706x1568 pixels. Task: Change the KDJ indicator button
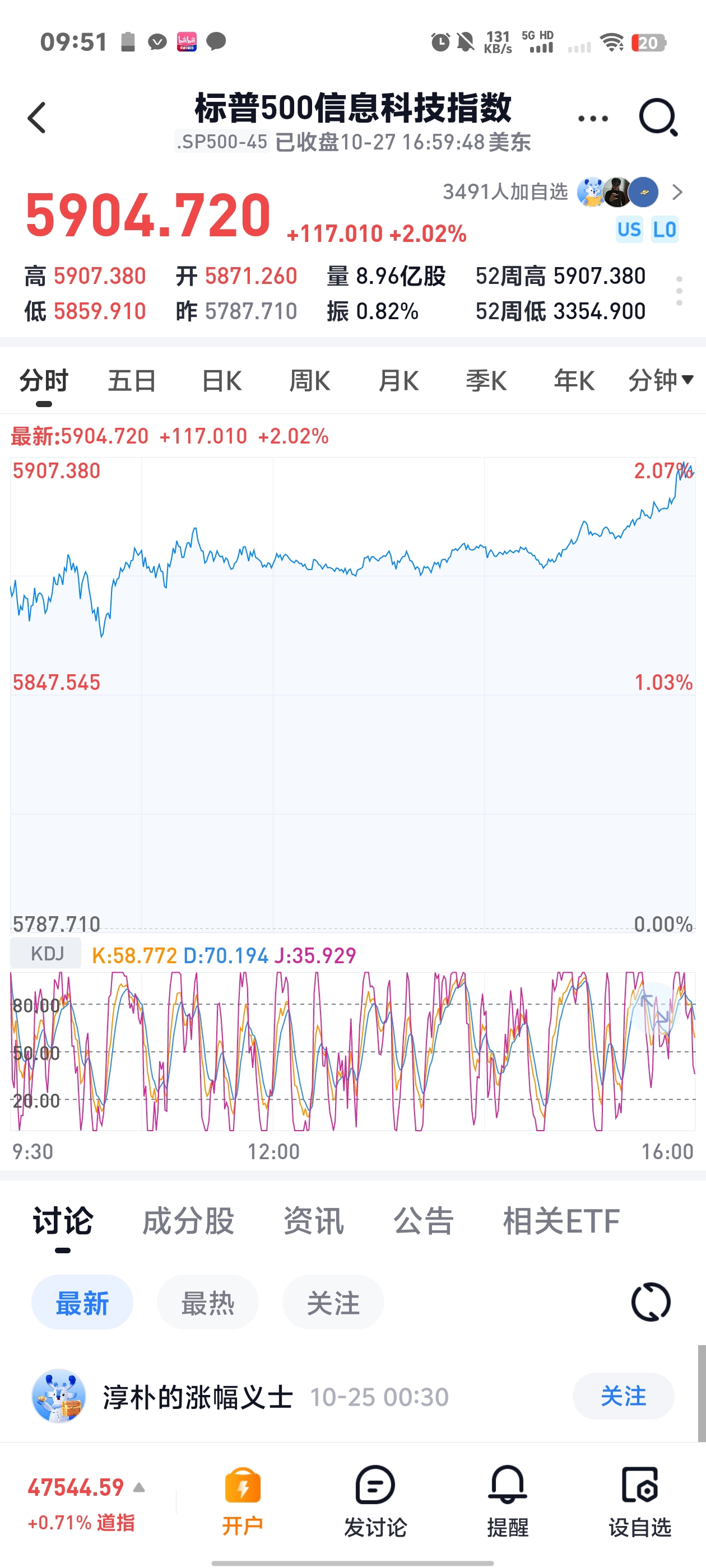[x=47, y=953]
